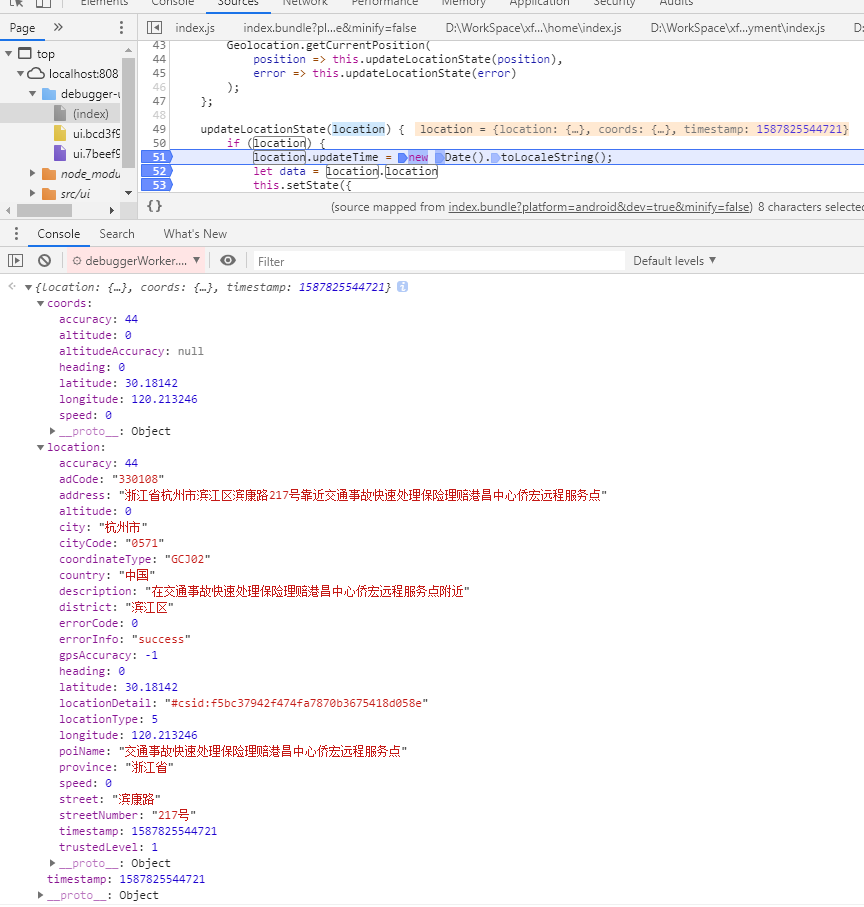Open the yment\index.js editor tab
Viewport: 864px width, 907px height.
pyautogui.click(x=737, y=28)
